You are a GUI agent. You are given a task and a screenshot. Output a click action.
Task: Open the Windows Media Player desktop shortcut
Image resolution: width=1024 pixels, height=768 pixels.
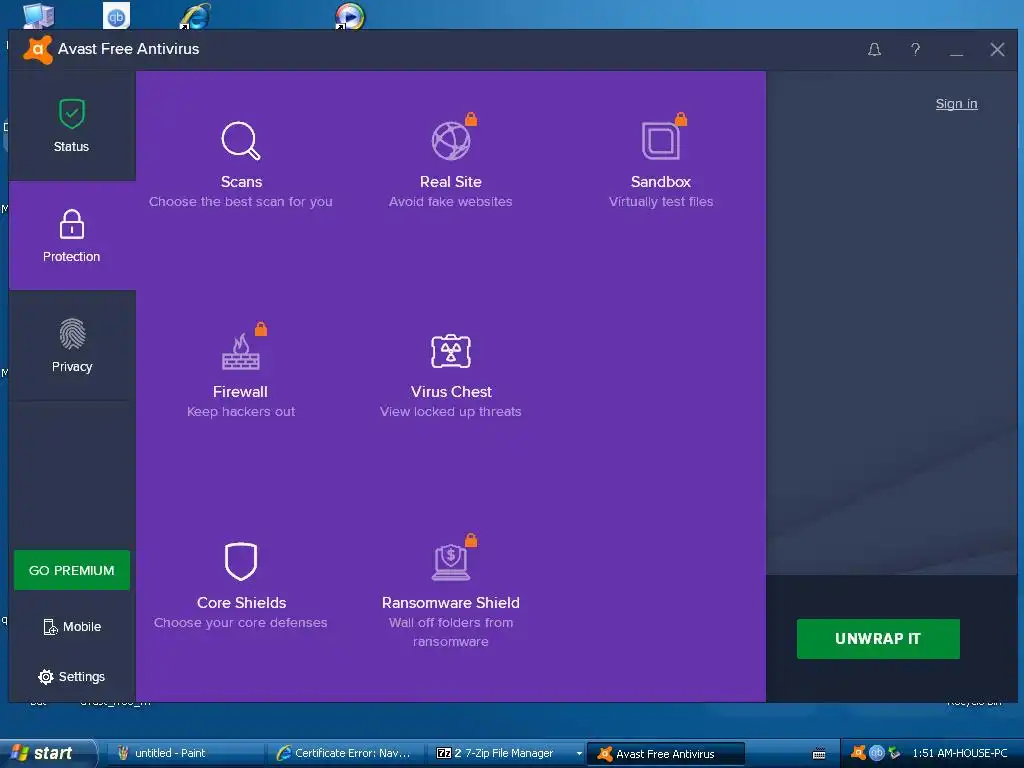pyautogui.click(x=350, y=16)
